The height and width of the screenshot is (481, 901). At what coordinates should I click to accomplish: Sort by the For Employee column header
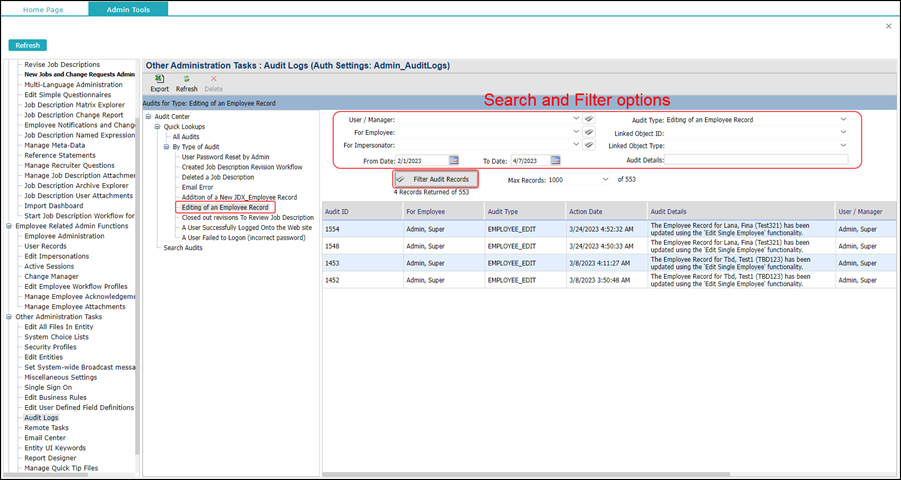(x=444, y=211)
